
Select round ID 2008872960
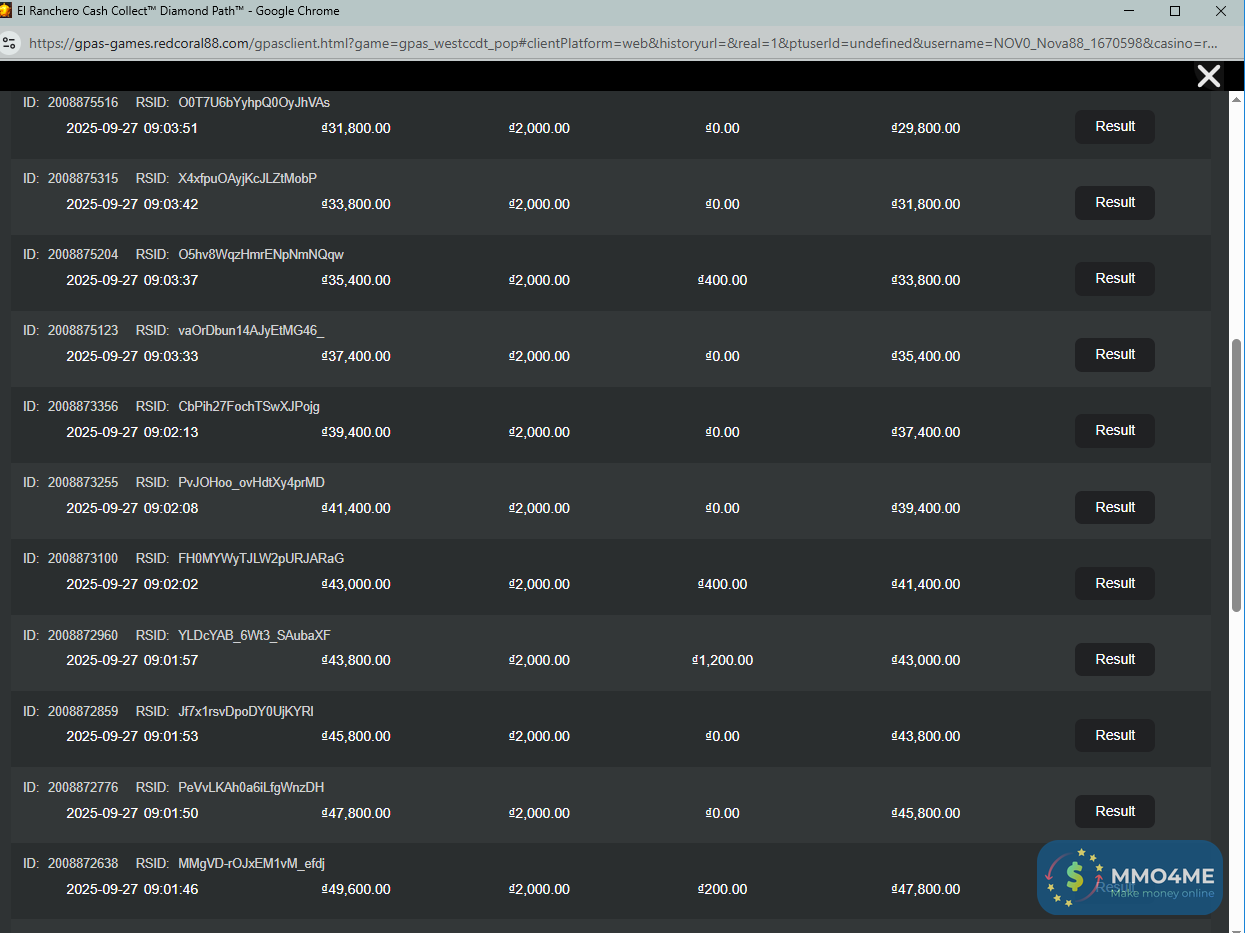pos(83,636)
